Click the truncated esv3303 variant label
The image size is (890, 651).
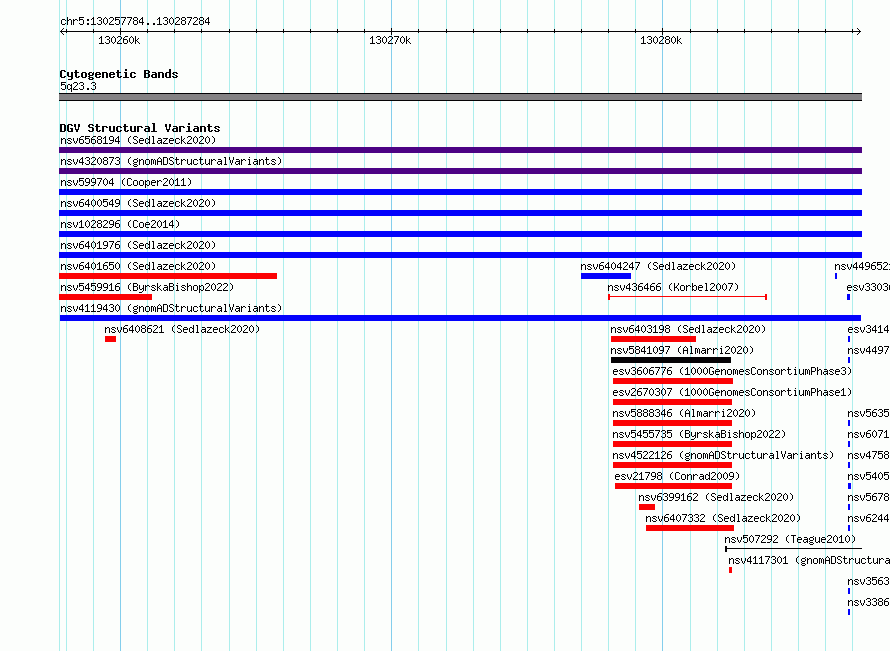[868, 287]
